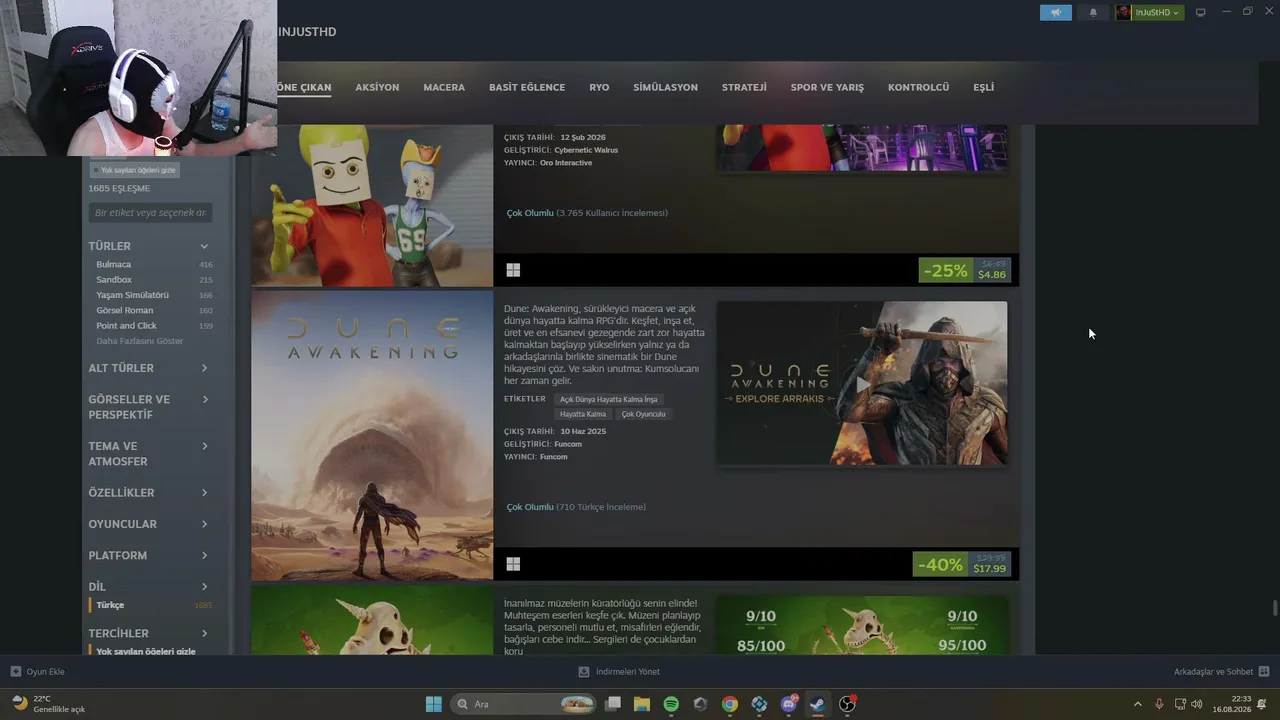Click the microphone tray icon
This screenshot has height=720, width=1280.
[1159, 704]
